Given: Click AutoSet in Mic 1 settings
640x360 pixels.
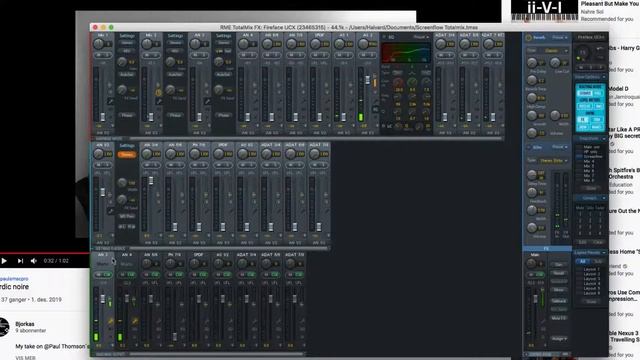Looking at the screenshot, I should (127, 75).
